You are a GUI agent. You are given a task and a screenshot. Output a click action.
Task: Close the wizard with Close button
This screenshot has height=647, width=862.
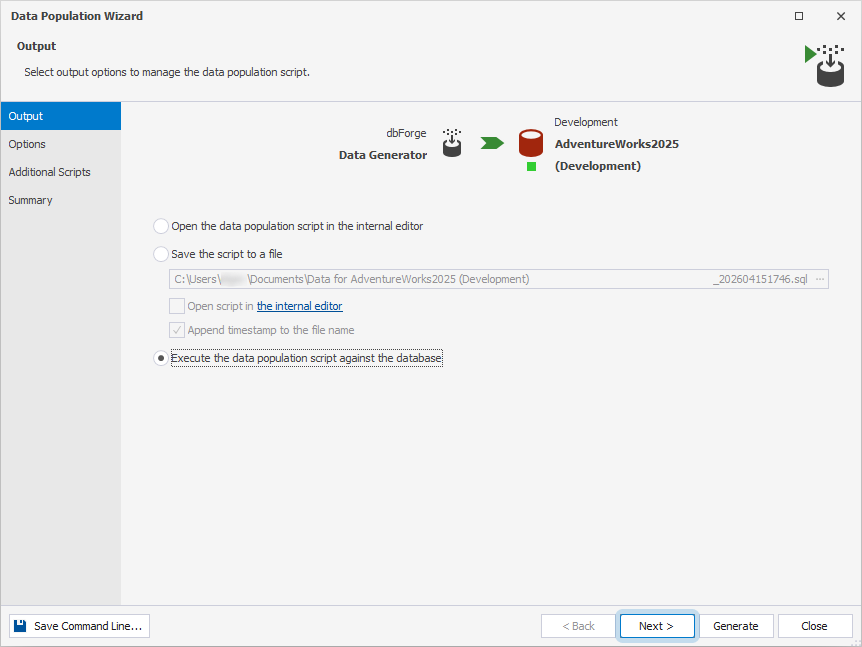tap(815, 626)
